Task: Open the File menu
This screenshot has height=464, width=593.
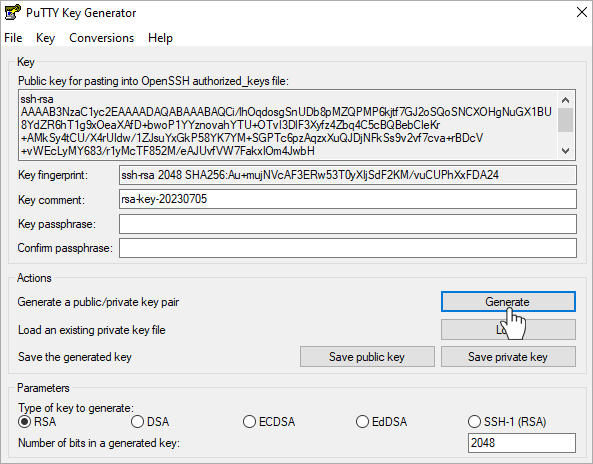Action: (13, 38)
